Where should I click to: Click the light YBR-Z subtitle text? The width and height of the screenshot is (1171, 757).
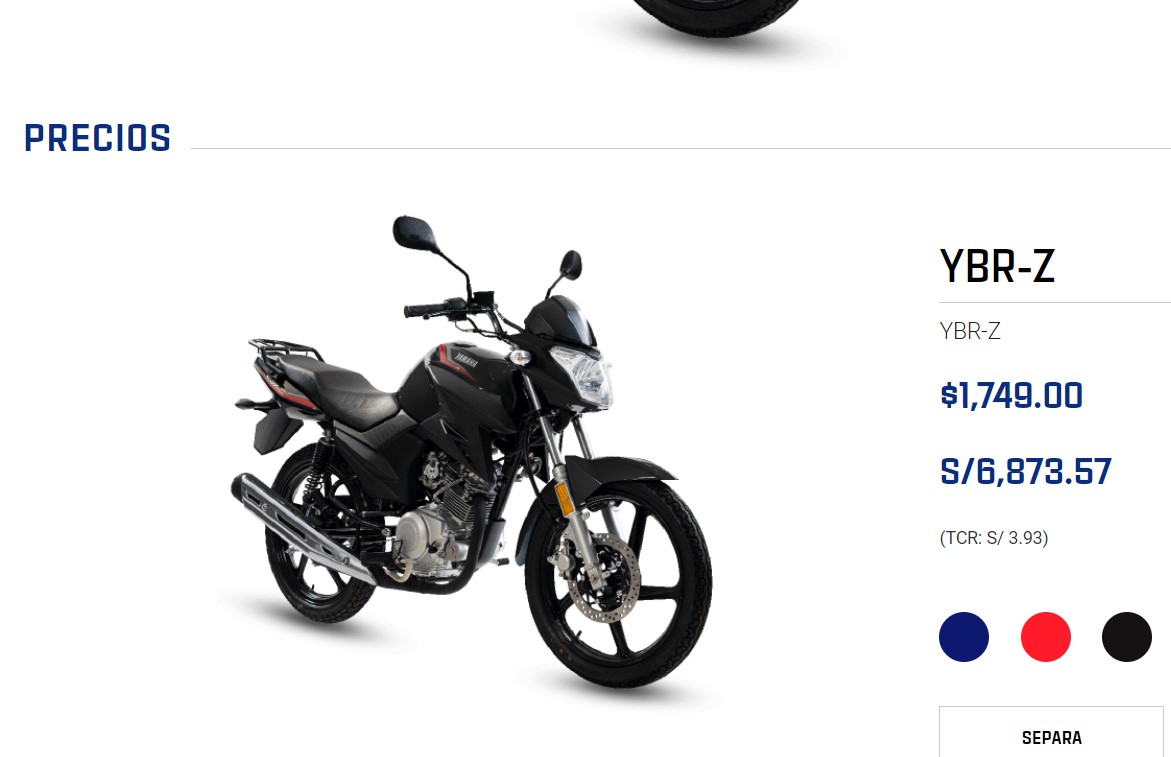[x=969, y=331]
